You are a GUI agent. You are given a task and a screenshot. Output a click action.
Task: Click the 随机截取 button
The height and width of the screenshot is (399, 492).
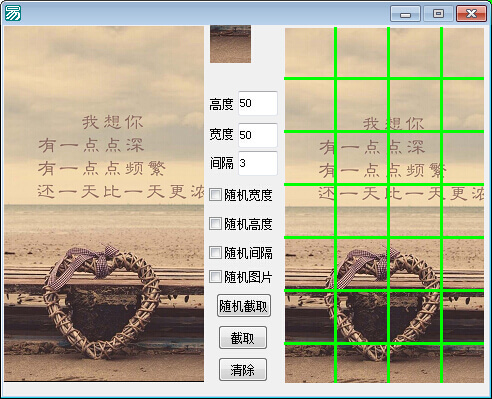(x=244, y=306)
